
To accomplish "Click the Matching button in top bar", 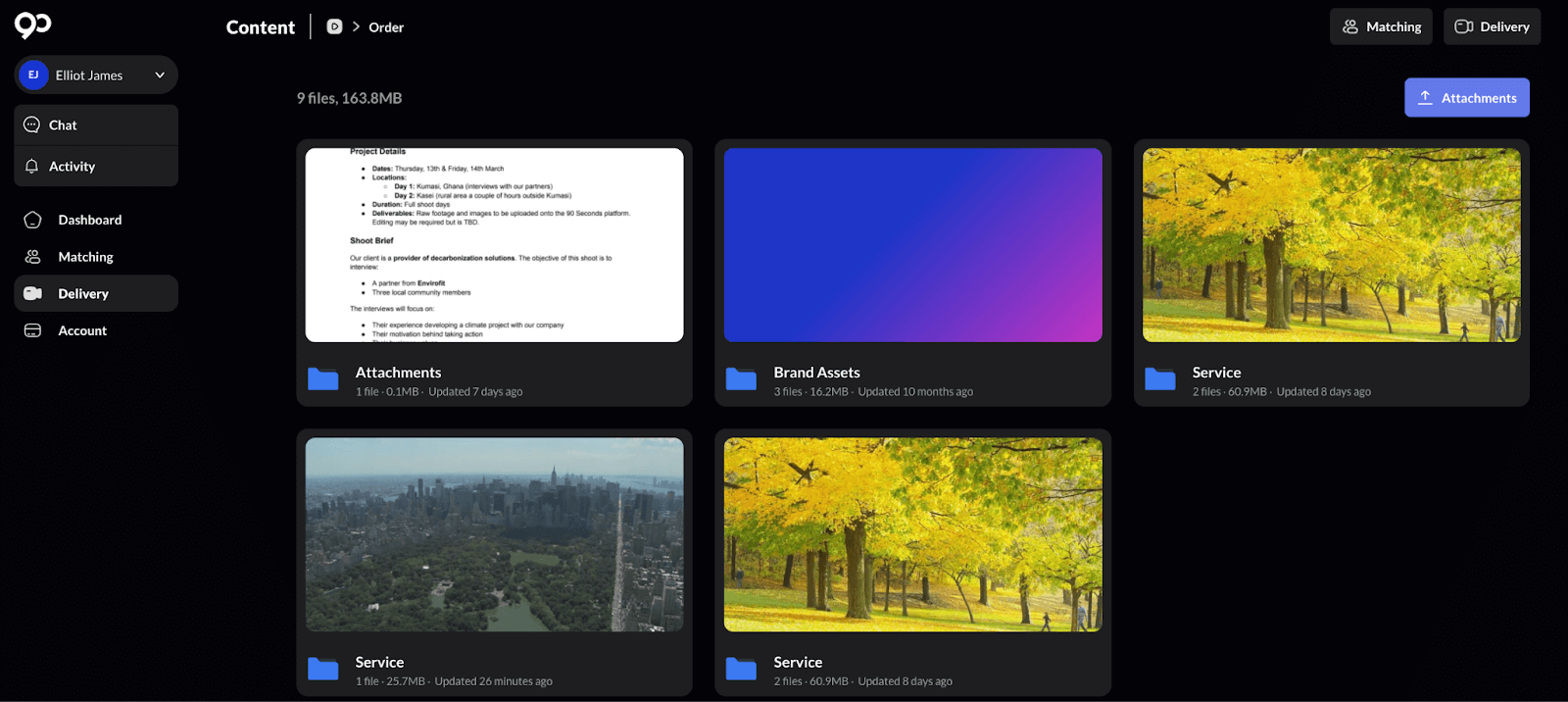I will tap(1381, 27).
